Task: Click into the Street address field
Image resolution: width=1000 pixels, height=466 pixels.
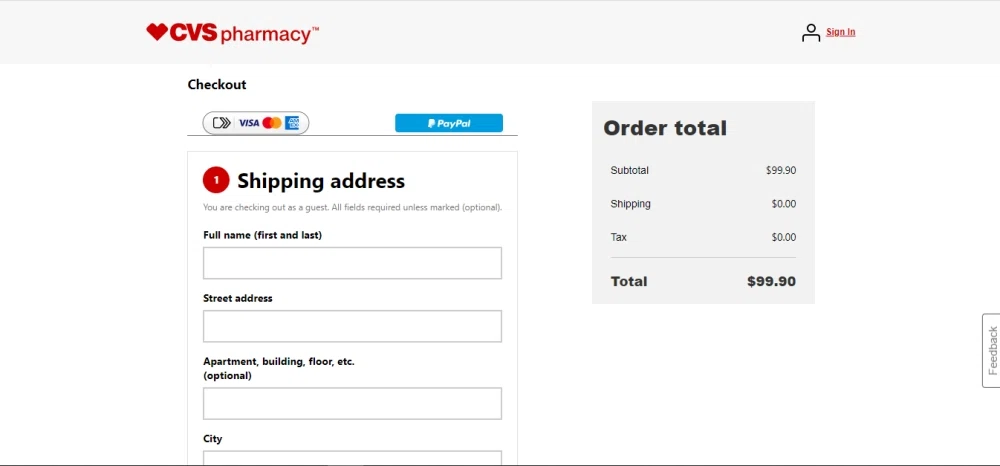Action: click(x=352, y=326)
